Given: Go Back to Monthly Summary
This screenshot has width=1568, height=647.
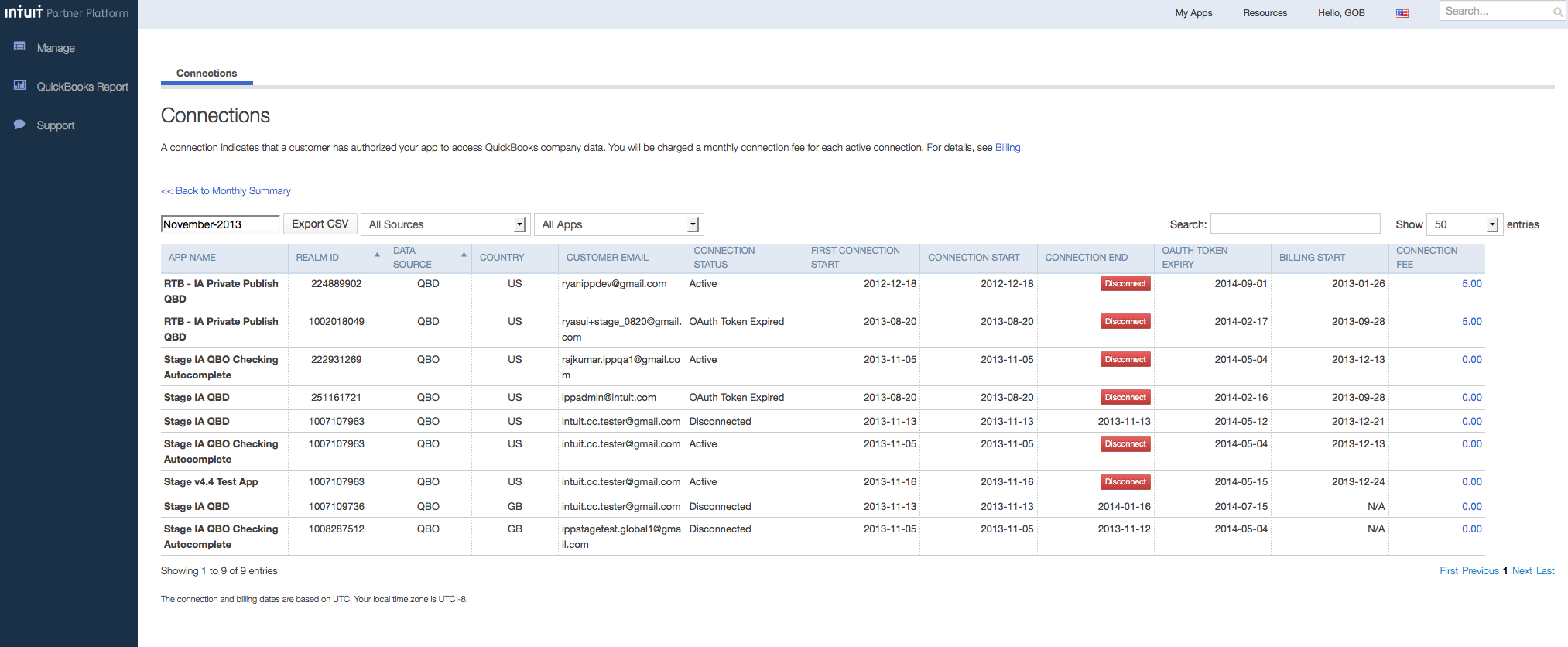Looking at the screenshot, I should coord(226,191).
